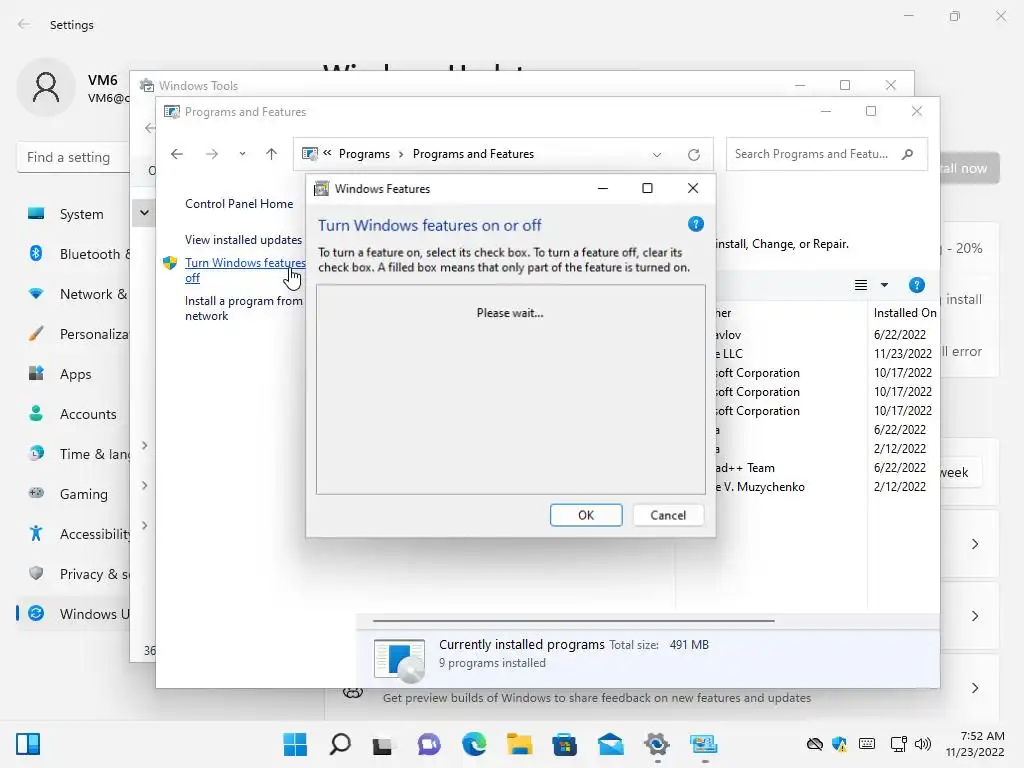
Task: Launch Microsoft Edge from taskbar
Action: click(474, 744)
